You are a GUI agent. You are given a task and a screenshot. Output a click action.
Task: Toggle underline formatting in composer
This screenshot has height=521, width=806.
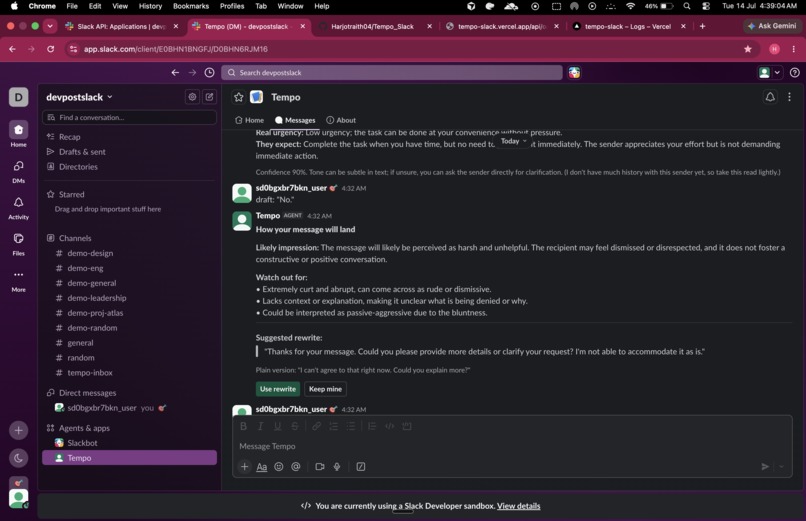coord(278,426)
